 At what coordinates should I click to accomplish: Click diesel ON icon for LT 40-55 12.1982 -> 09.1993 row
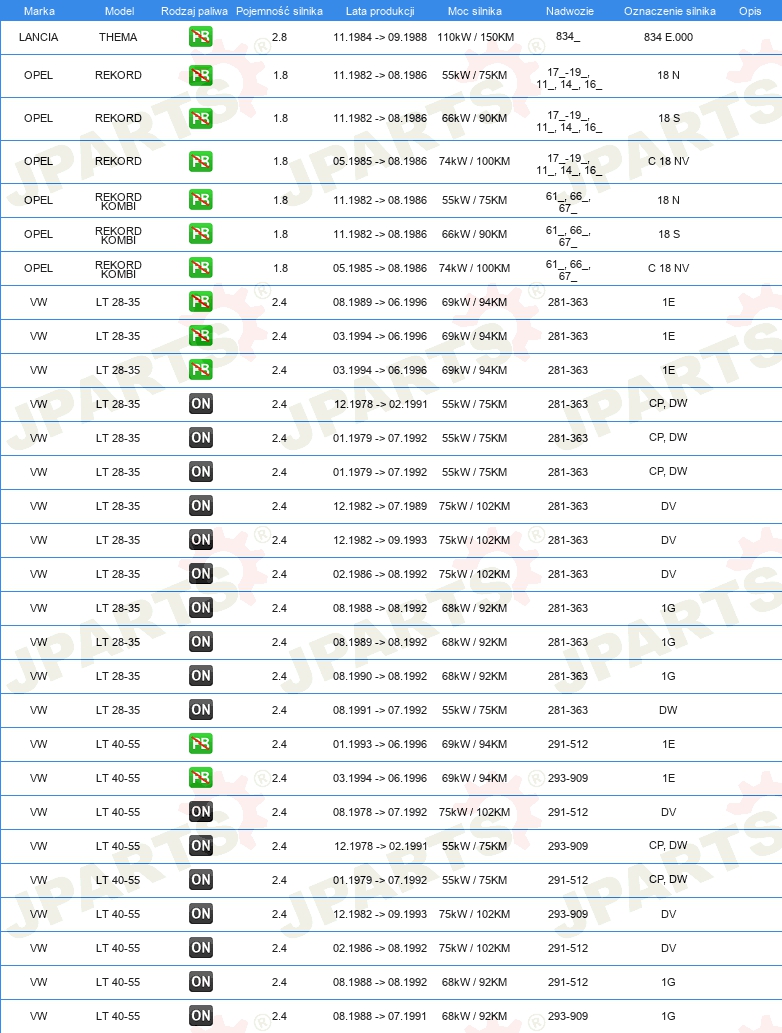(x=201, y=914)
